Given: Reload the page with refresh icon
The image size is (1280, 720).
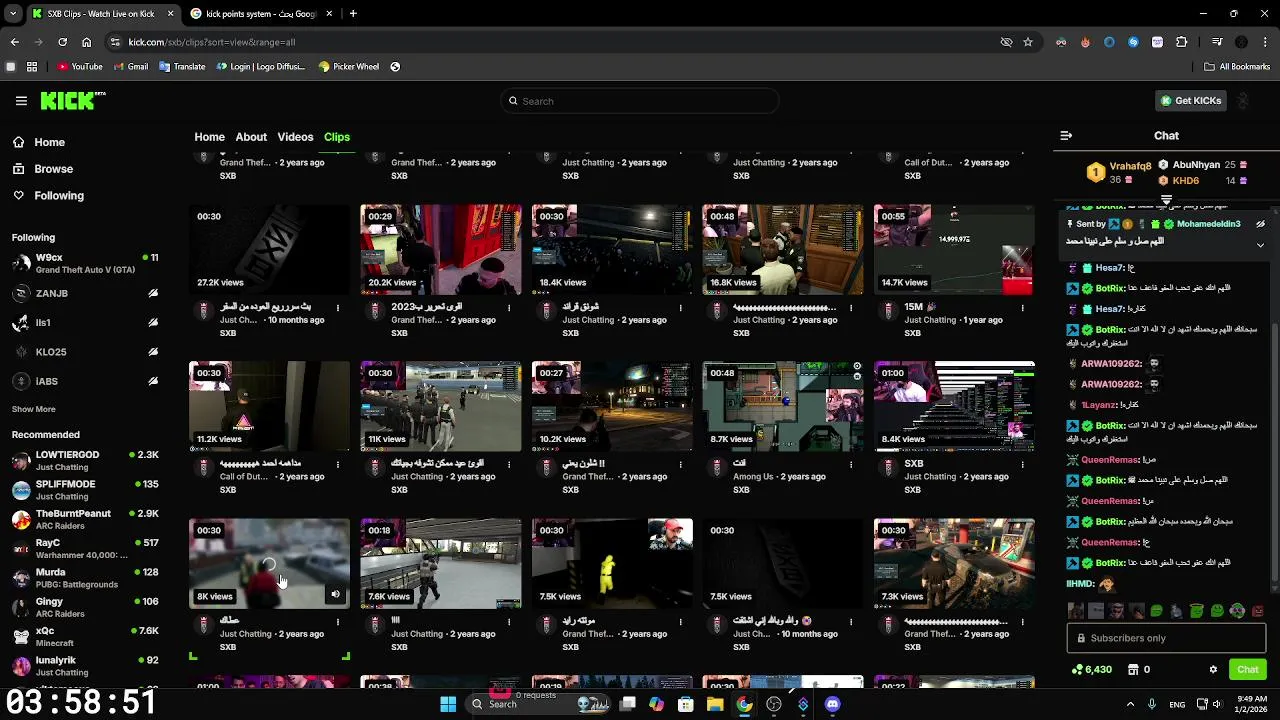Looking at the screenshot, I should pyautogui.click(x=62, y=42).
